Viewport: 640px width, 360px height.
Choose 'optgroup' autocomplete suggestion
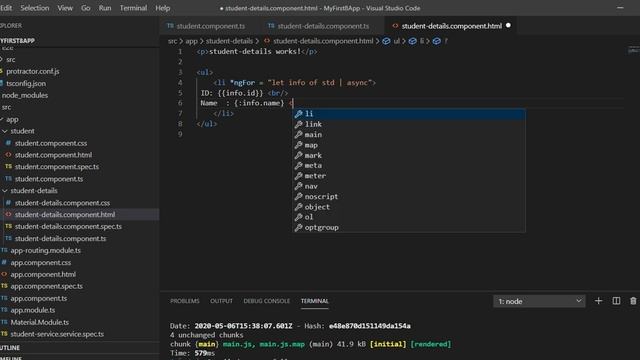tap(409, 227)
